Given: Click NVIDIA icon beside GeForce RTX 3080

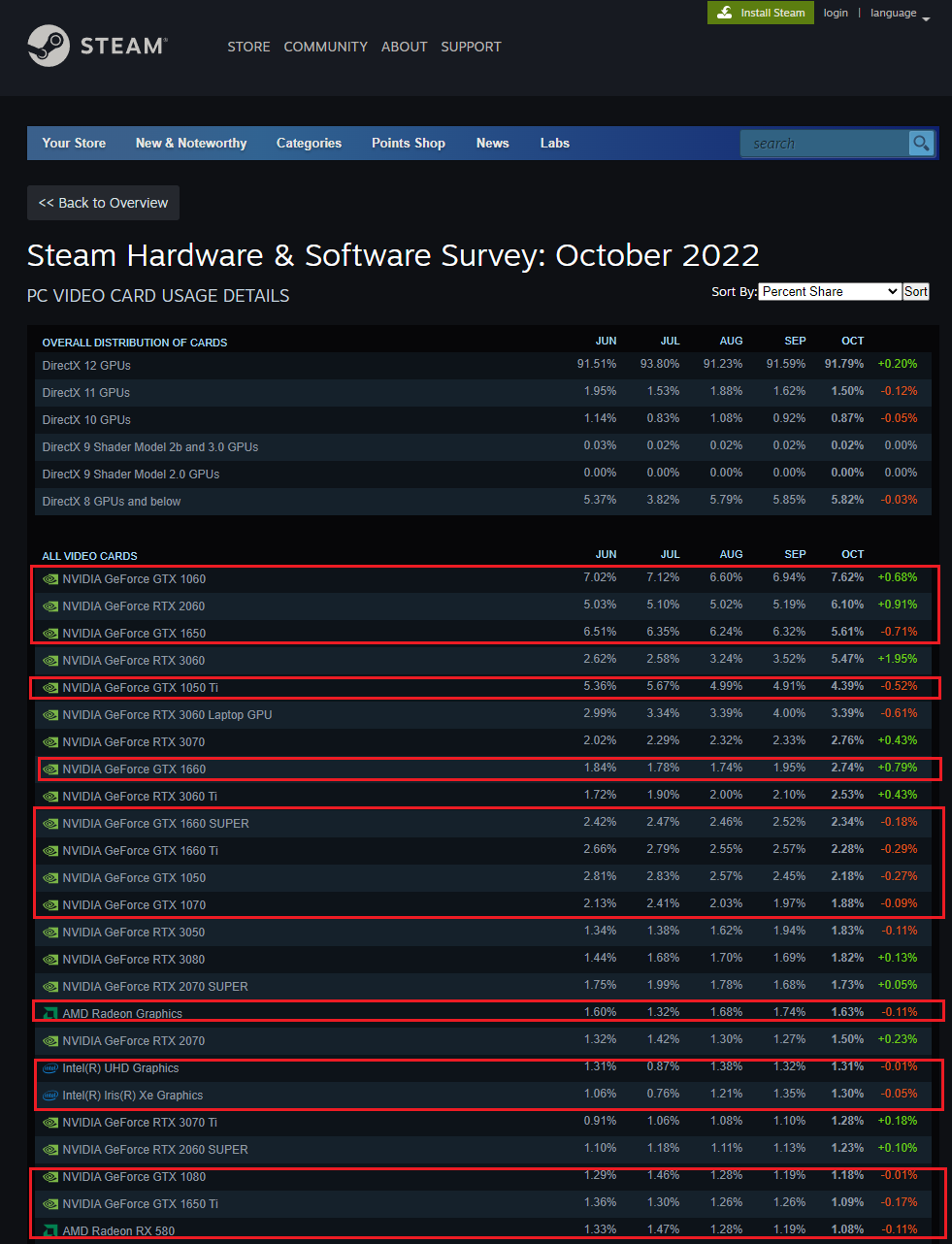Looking at the screenshot, I should (x=50, y=960).
